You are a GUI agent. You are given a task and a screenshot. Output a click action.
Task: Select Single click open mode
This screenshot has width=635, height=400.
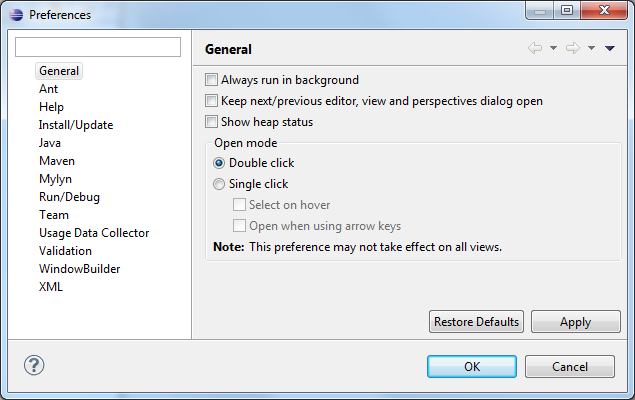219,184
